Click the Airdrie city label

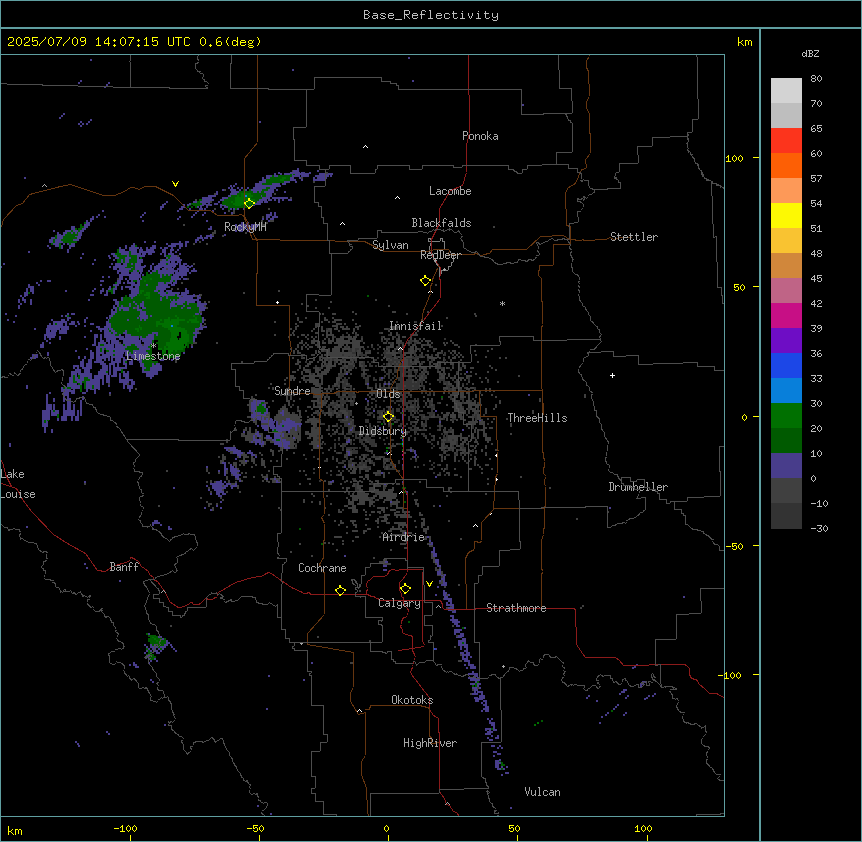[x=404, y=537]
